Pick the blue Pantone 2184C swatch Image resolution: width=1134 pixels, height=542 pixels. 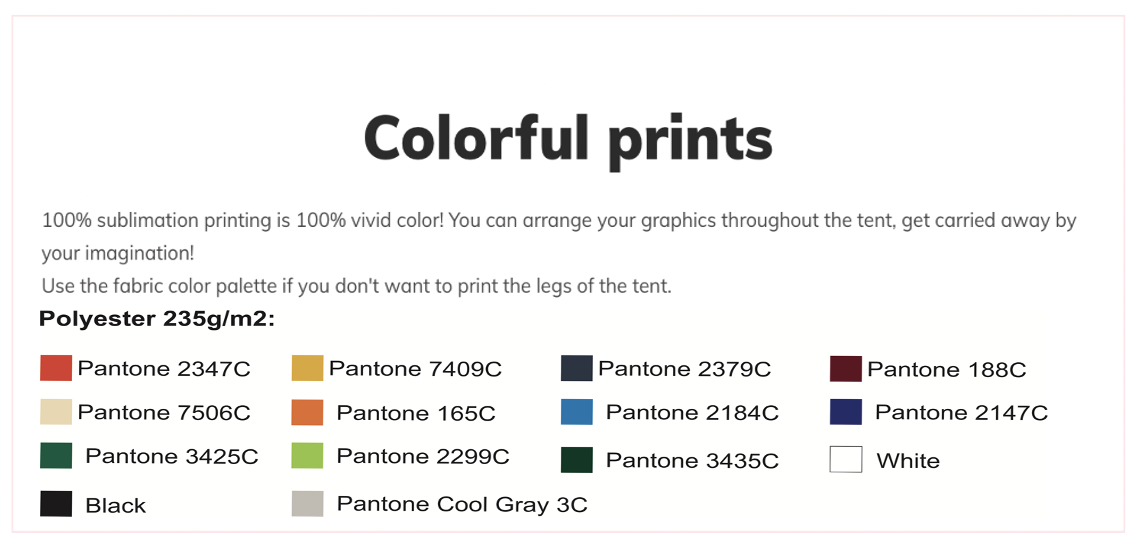tap(576, 412)
